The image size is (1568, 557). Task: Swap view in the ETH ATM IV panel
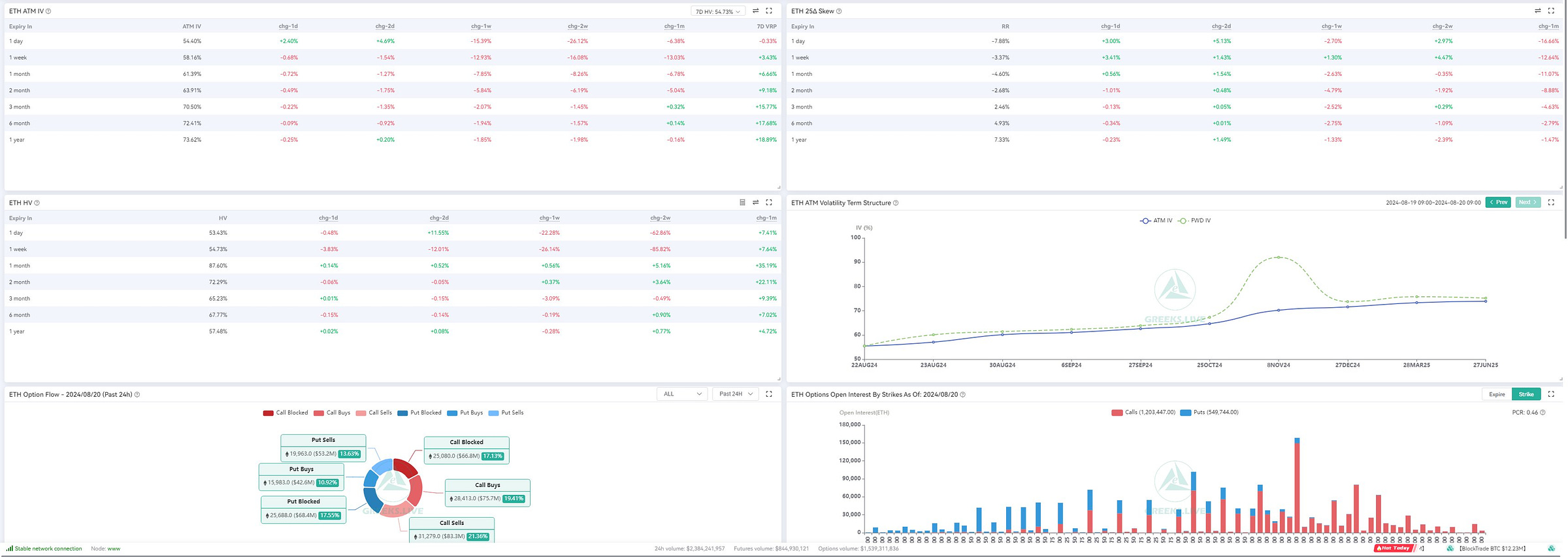click(x=755, y=11)
